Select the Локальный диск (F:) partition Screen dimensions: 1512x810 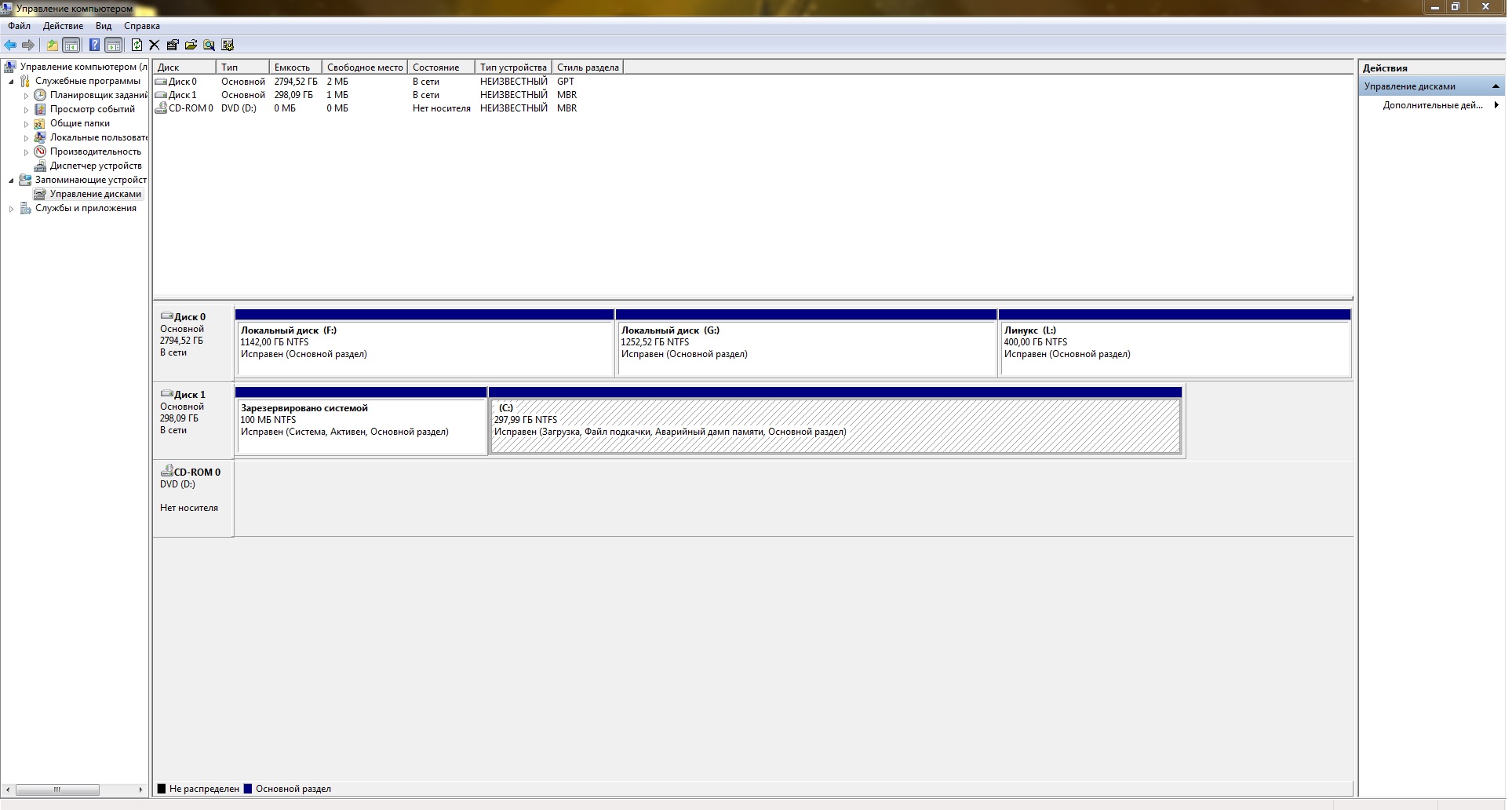tap(424, 343)
